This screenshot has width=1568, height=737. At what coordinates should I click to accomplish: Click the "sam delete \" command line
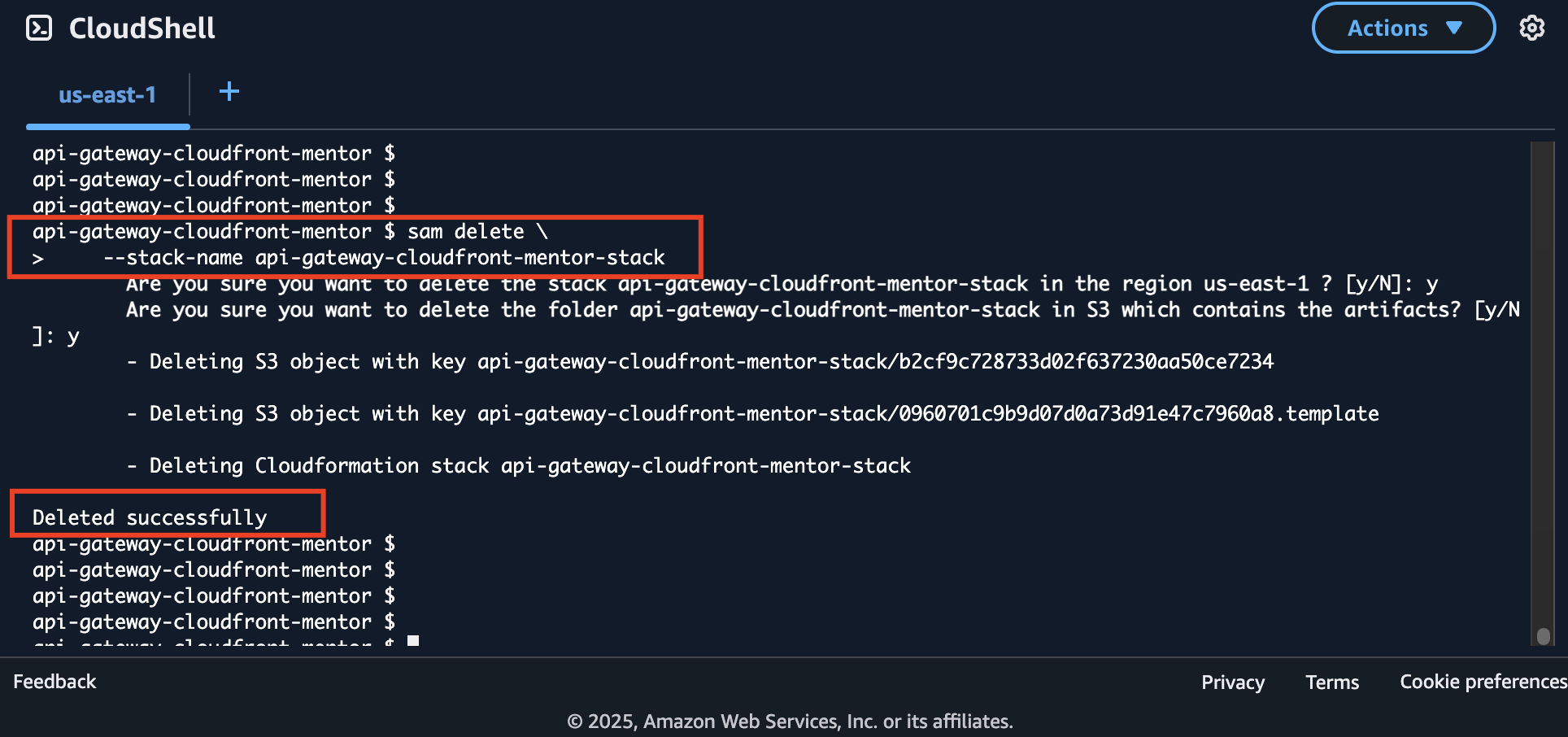[x=477, y=232]
